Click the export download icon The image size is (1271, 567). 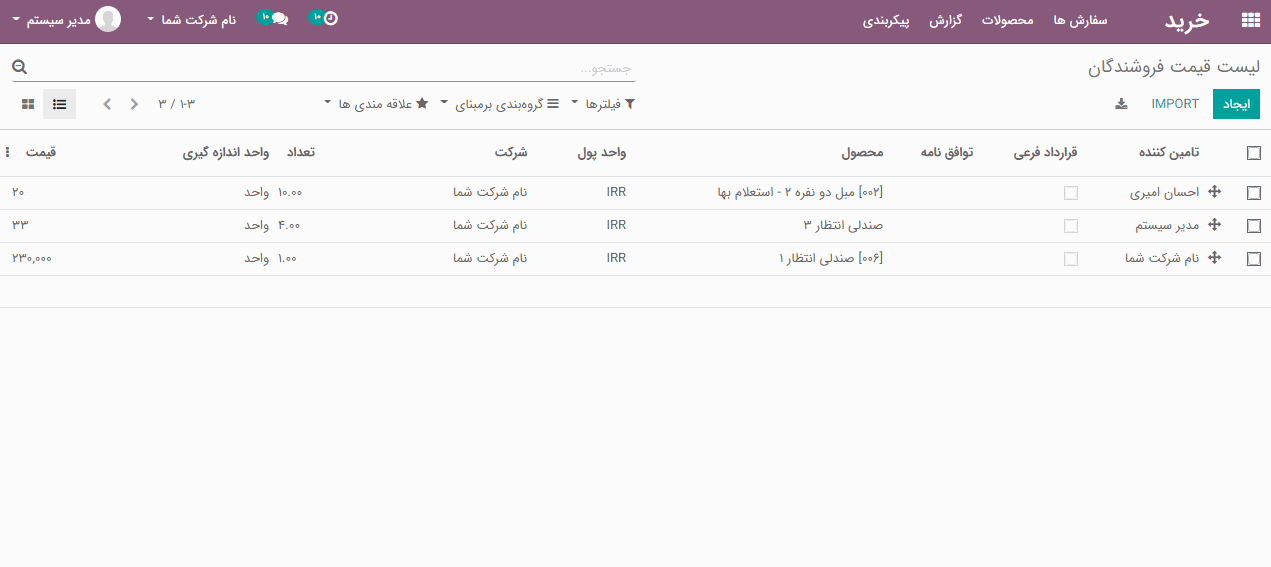point(1121,104)
